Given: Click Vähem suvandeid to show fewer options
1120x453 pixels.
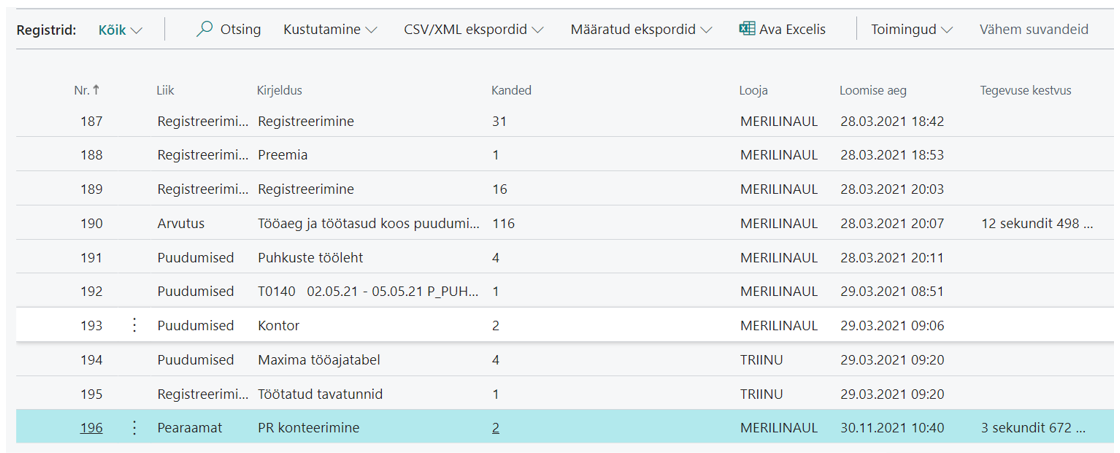Looking at the screenshot, I should point(1034,30).
